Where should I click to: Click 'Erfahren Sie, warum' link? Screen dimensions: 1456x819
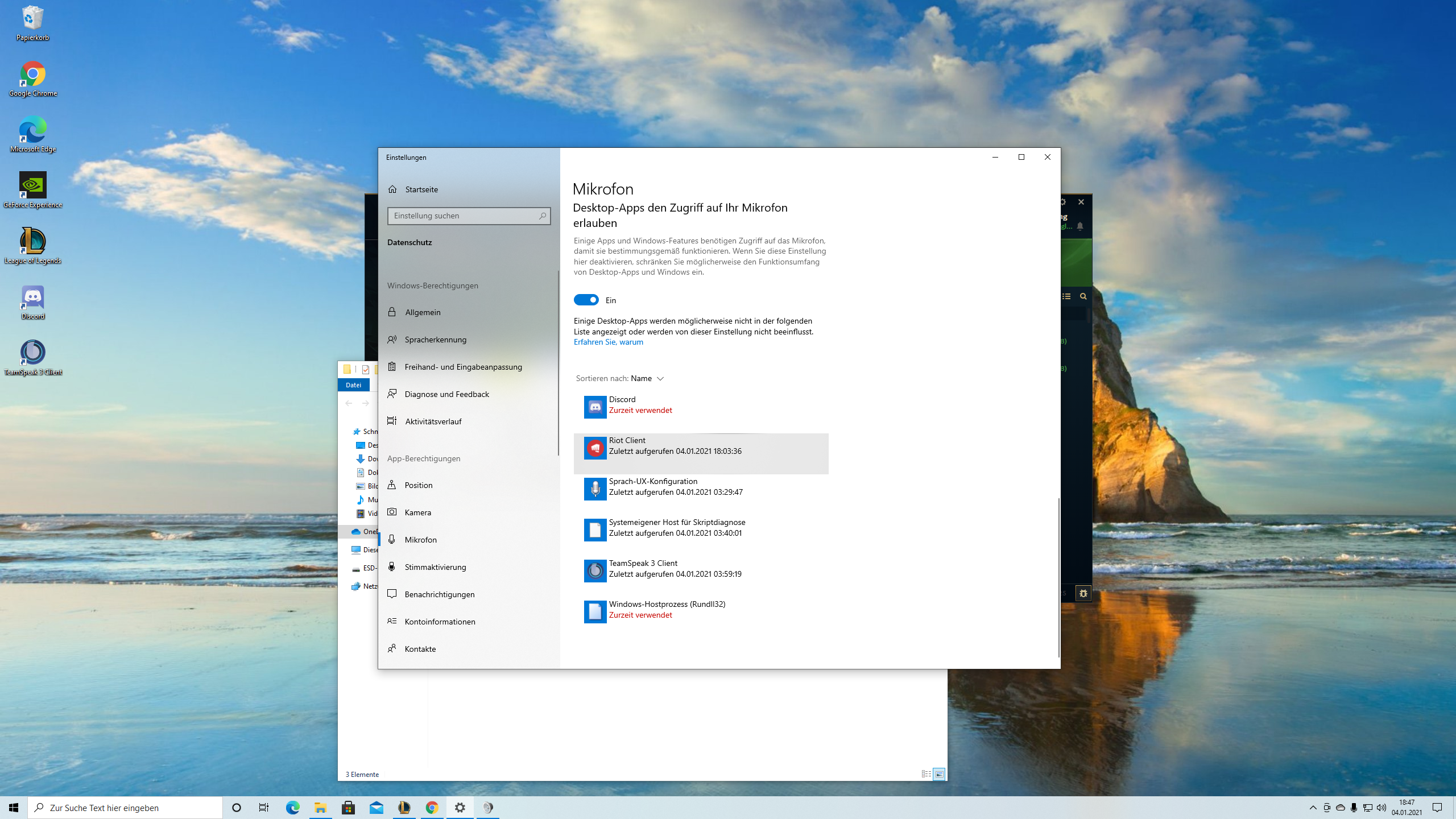[608, 342]
